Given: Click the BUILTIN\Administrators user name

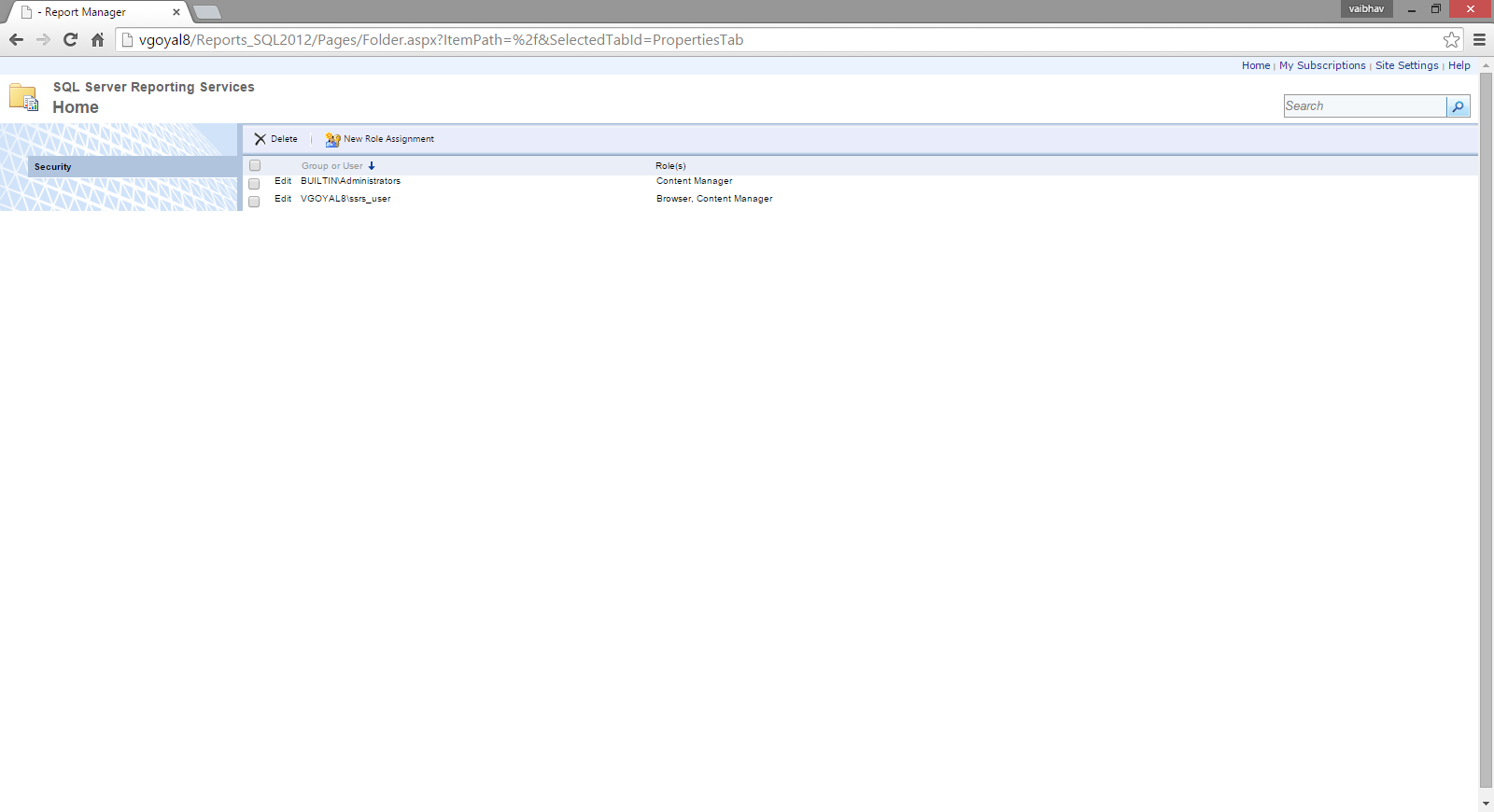Looking at the screenshot, I should tap(350, 181).
